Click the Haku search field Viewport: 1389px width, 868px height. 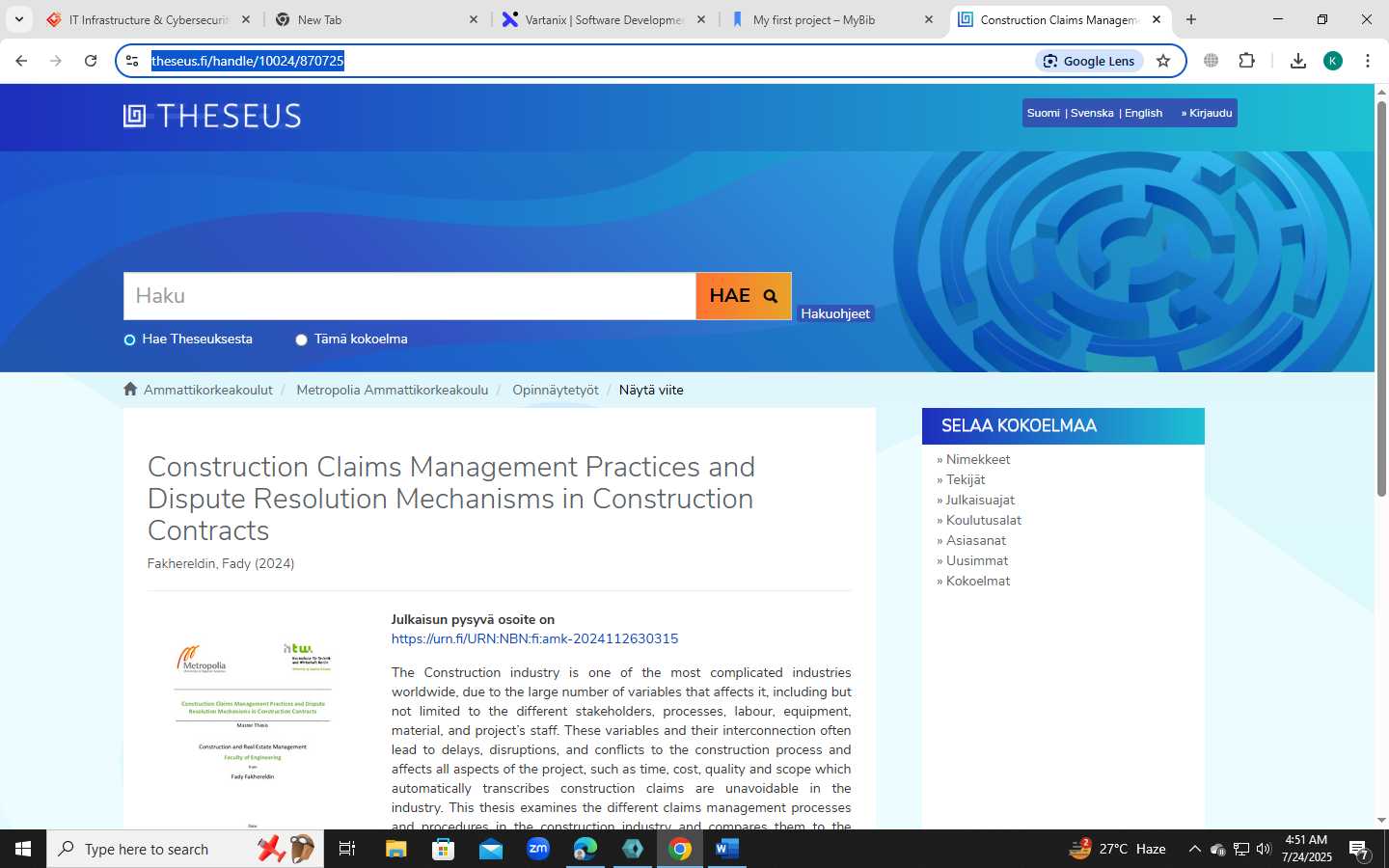(410, 296)
